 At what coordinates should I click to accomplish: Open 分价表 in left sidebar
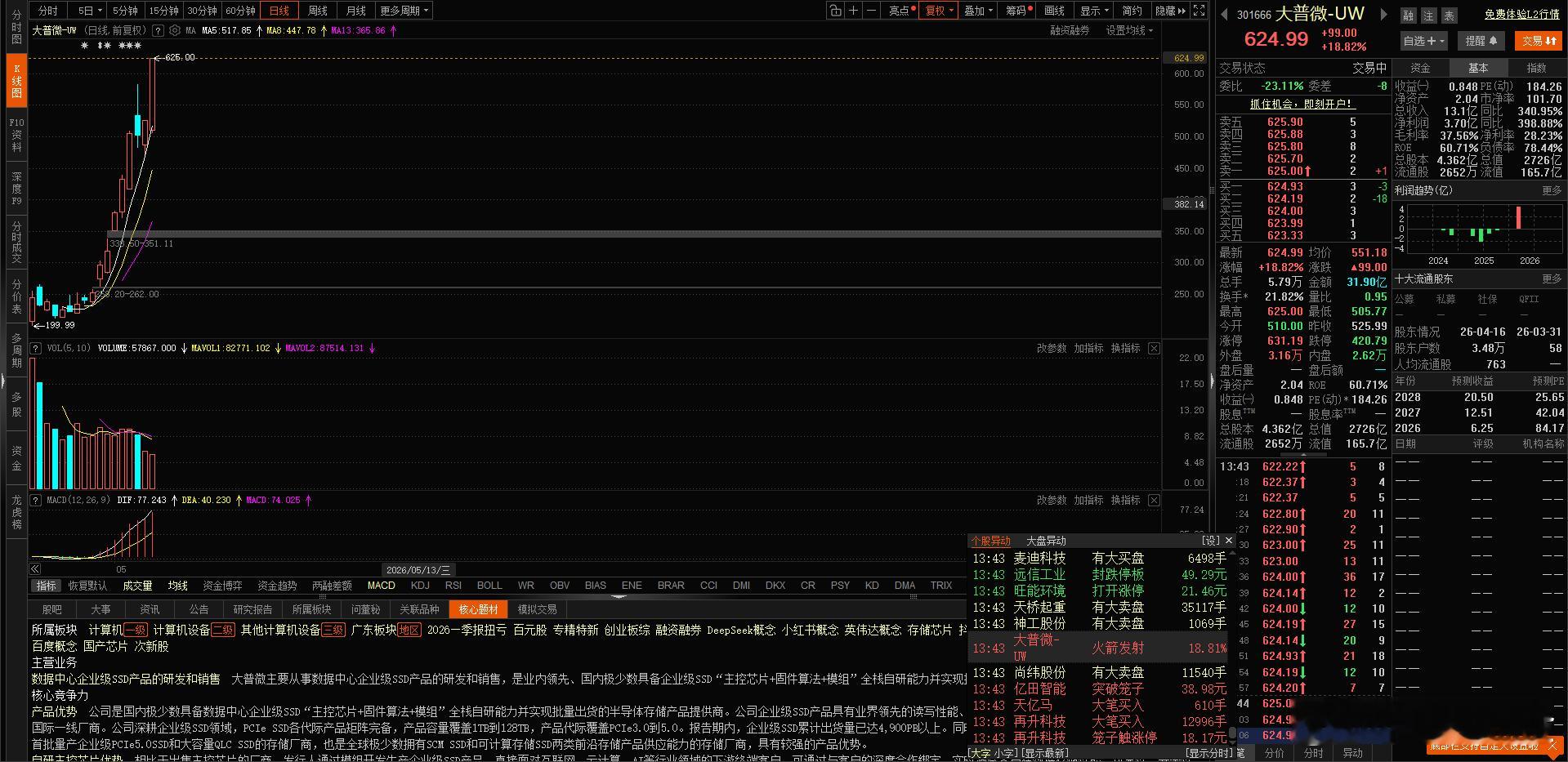(16, 296)
